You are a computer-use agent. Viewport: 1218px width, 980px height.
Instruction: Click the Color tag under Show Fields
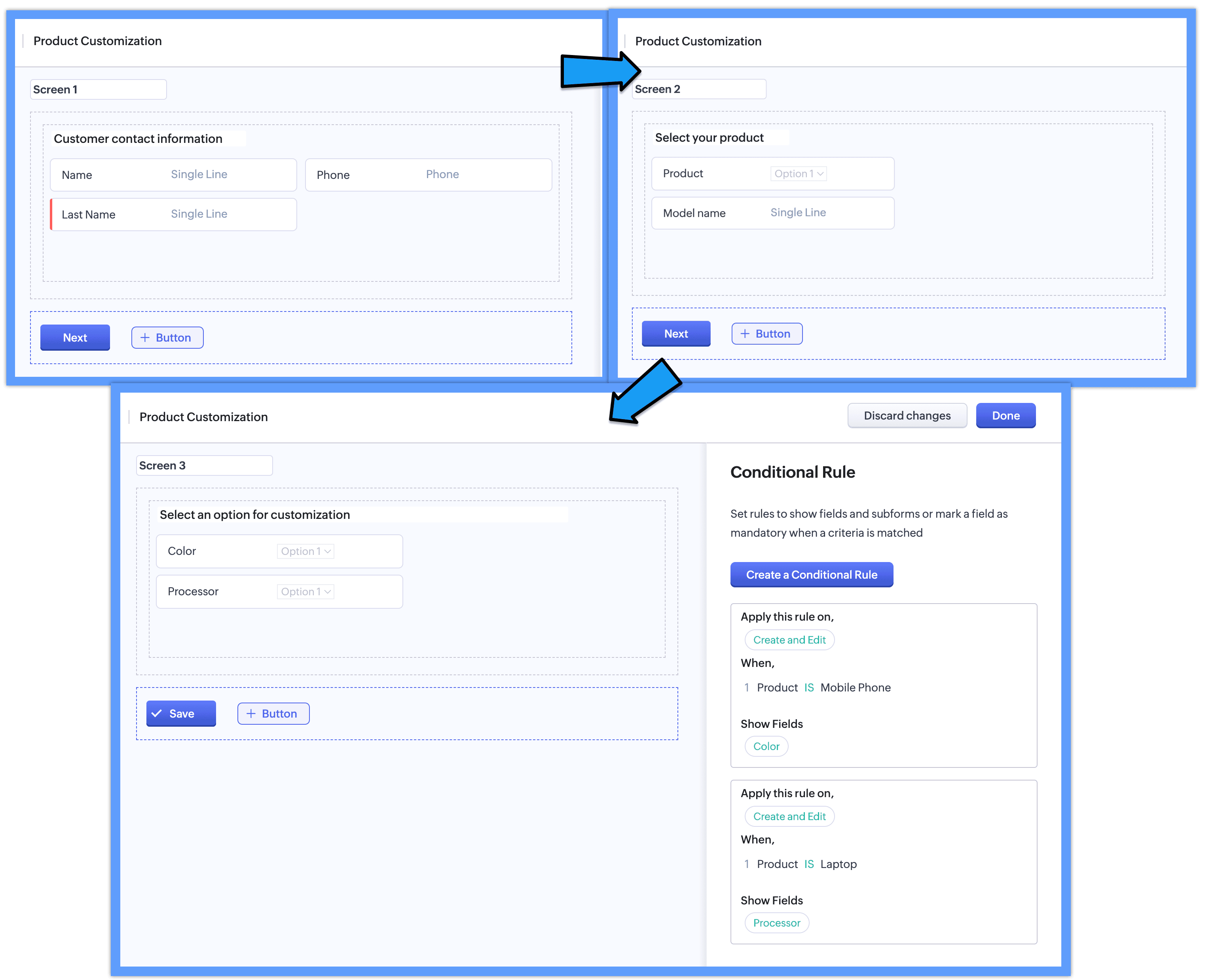[x=766, y=746]
